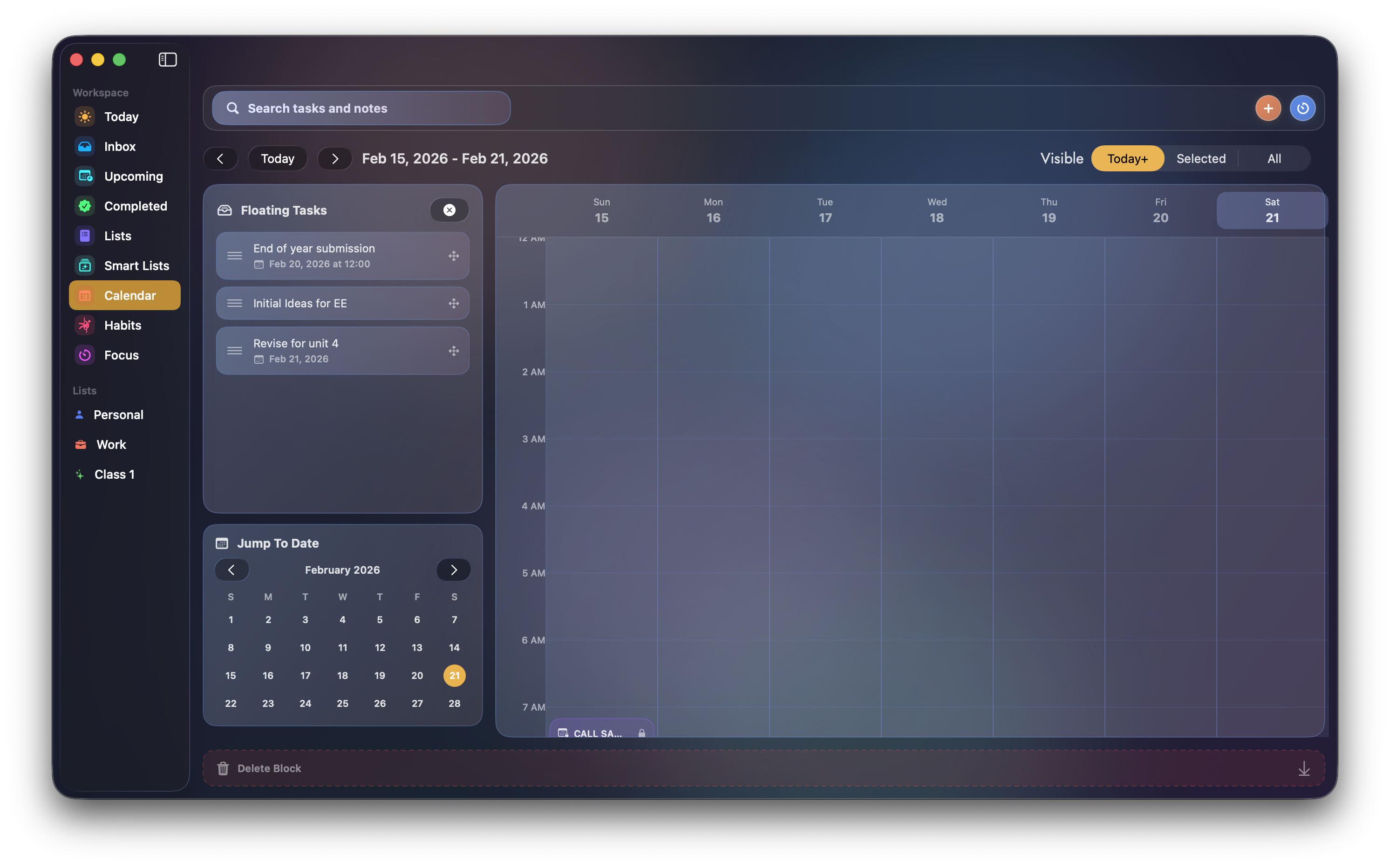This screenshot has width=1390, height=868.
Task: Open the Inbox view
Action: [124, 146]
